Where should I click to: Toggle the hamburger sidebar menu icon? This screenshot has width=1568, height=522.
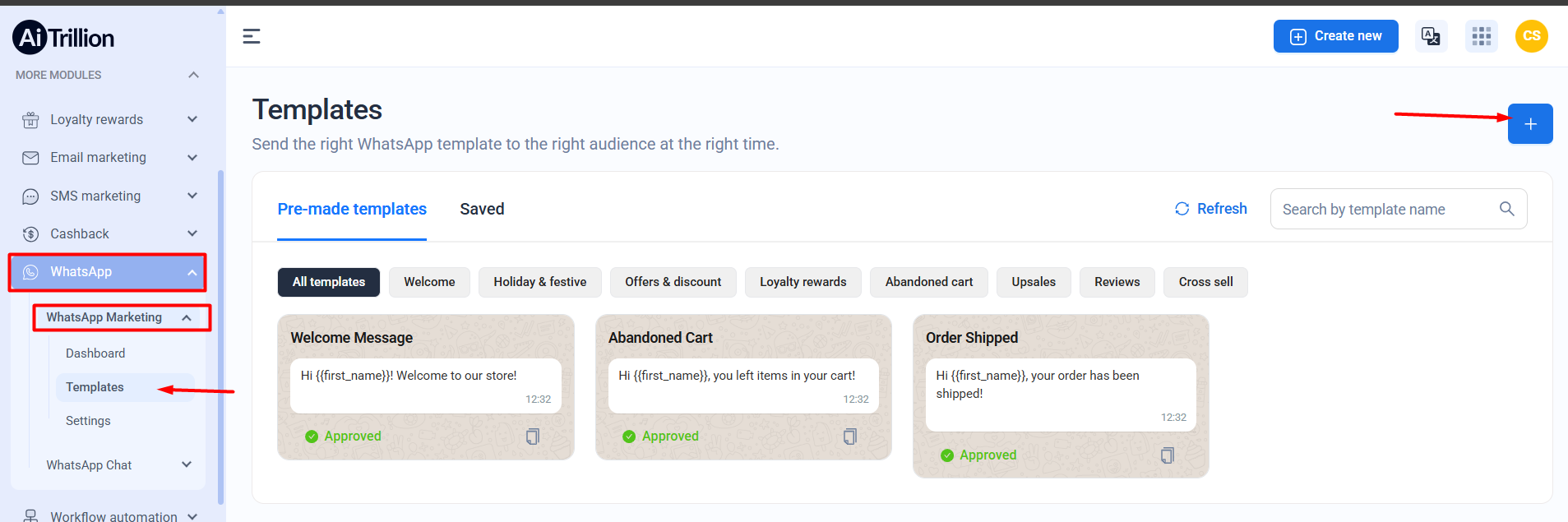pyautogui.click(x=252, y=36)
